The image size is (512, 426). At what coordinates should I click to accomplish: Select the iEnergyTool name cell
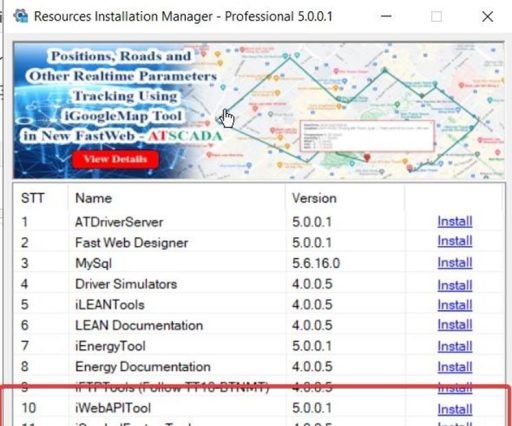[110, 346]
